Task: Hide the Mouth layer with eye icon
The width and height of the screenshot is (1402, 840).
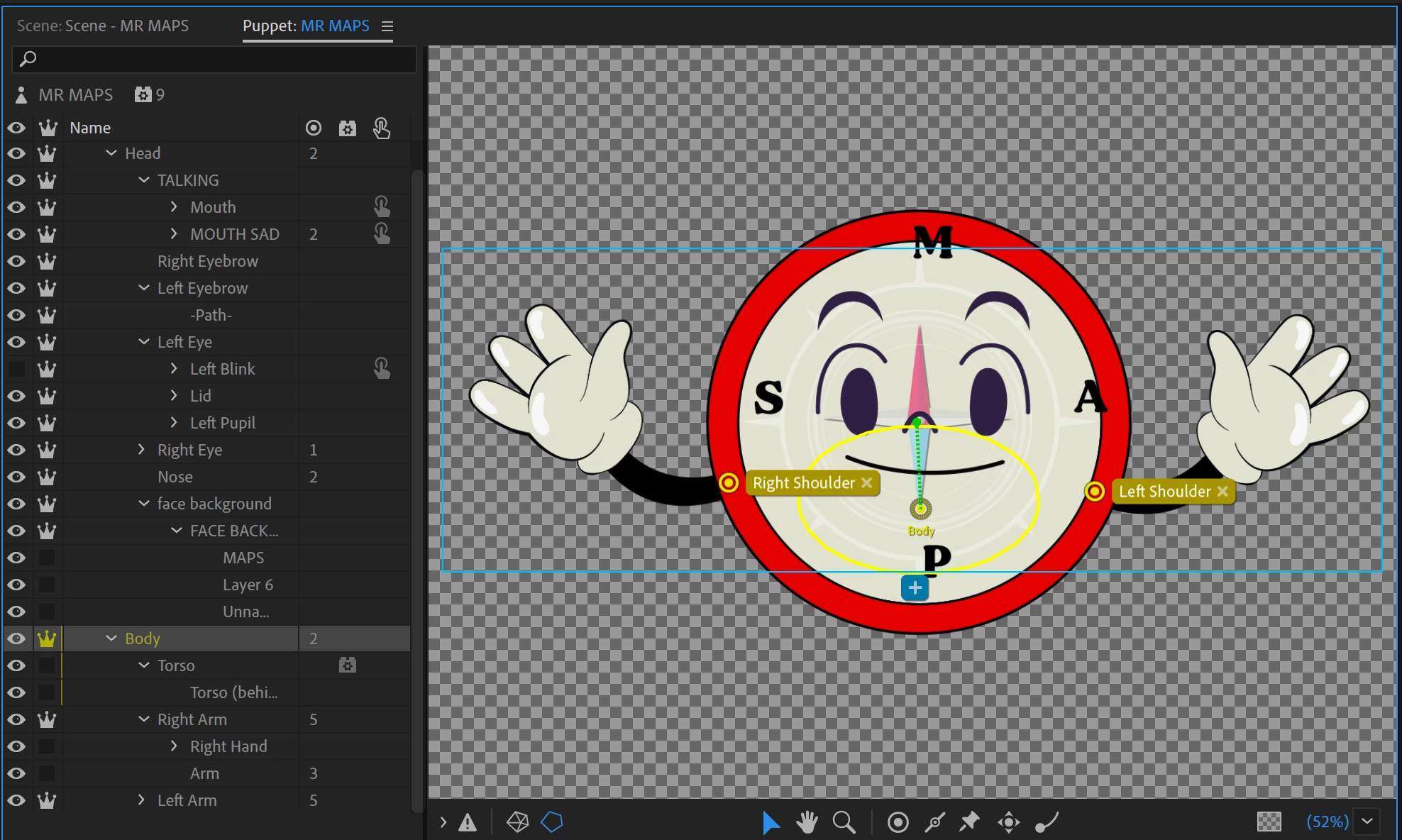Action: (16, 207)
